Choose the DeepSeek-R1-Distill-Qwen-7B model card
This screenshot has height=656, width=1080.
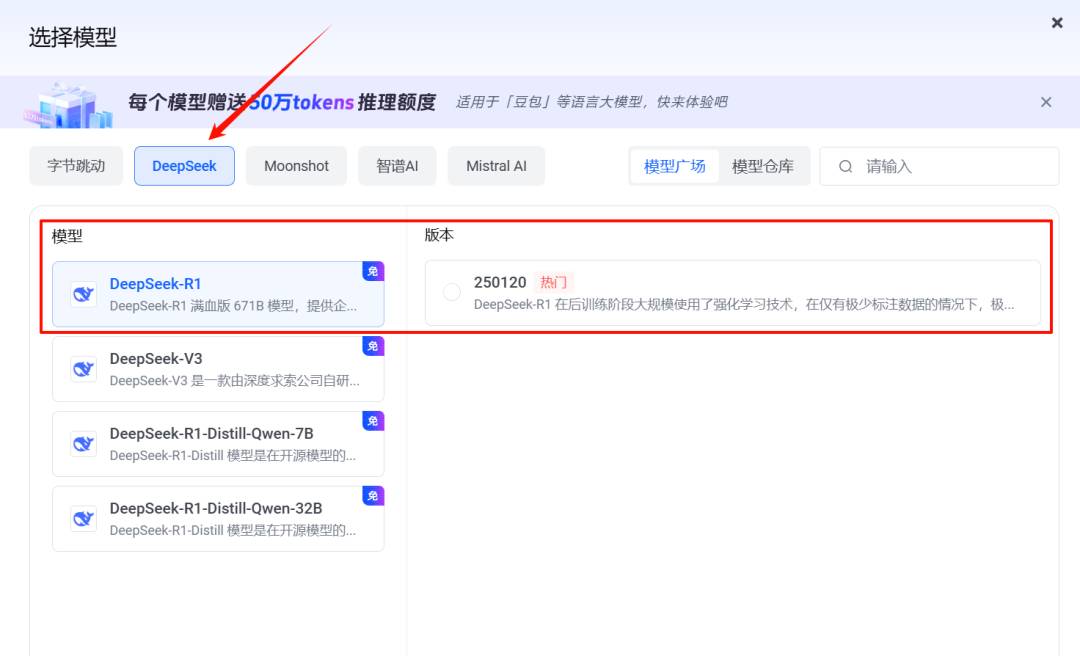point(218,444)
